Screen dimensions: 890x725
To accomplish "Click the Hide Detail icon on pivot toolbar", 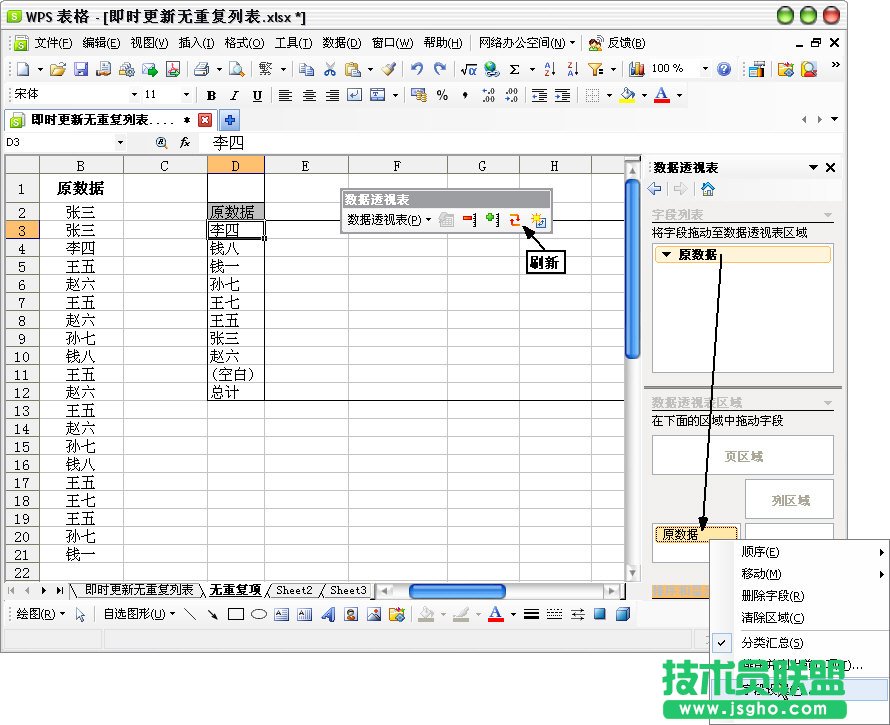I will pos(470,220).
